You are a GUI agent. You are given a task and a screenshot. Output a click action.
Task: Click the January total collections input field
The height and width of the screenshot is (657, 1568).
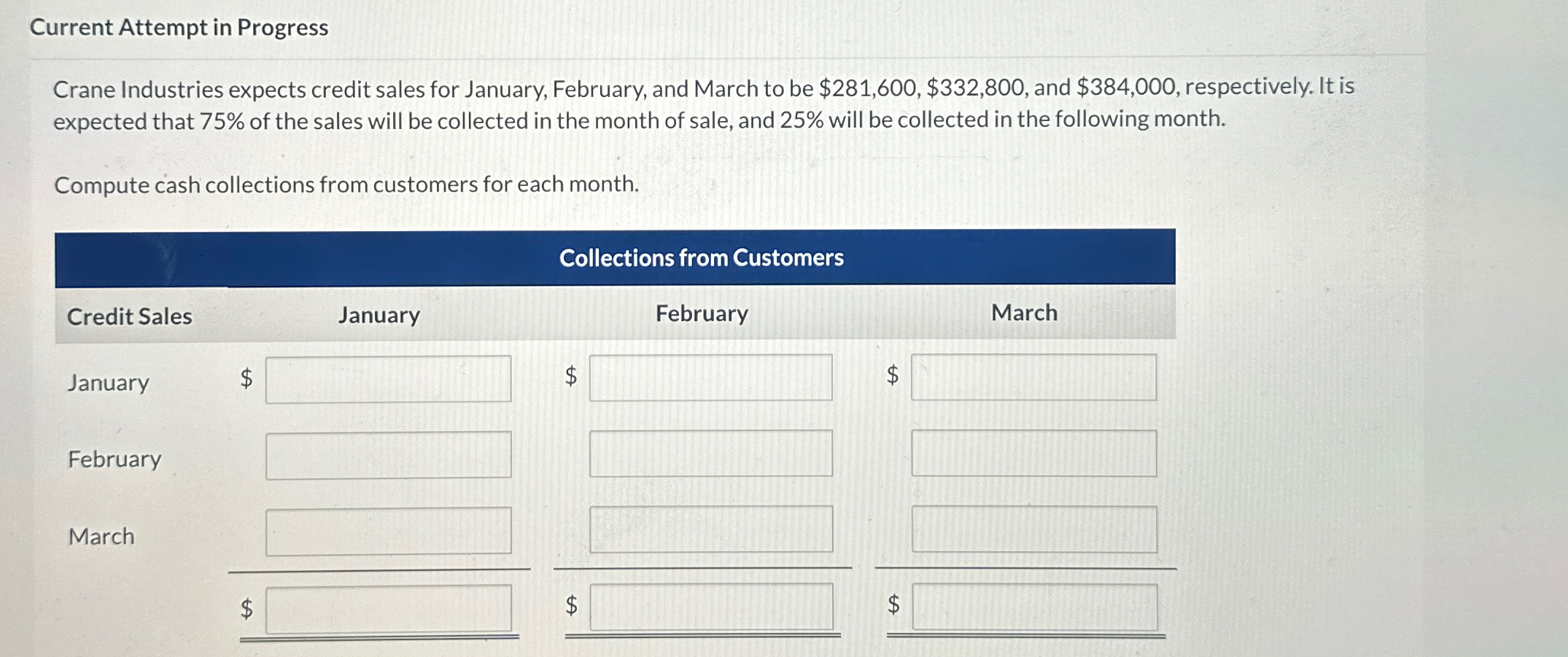tap(388, 609)
